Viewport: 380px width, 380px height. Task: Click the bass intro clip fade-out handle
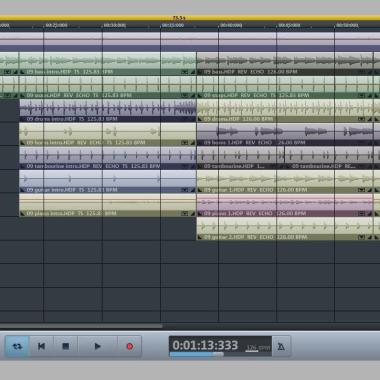tap(193, 72)
